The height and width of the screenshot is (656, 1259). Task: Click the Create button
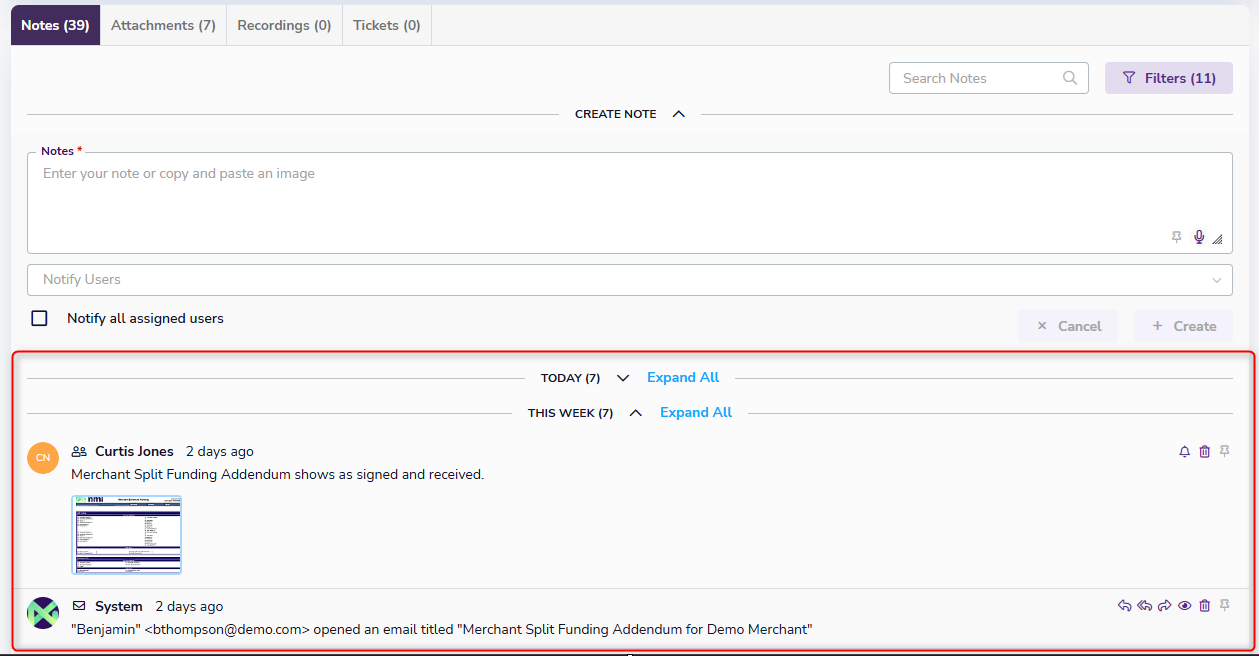(1183, 326)
